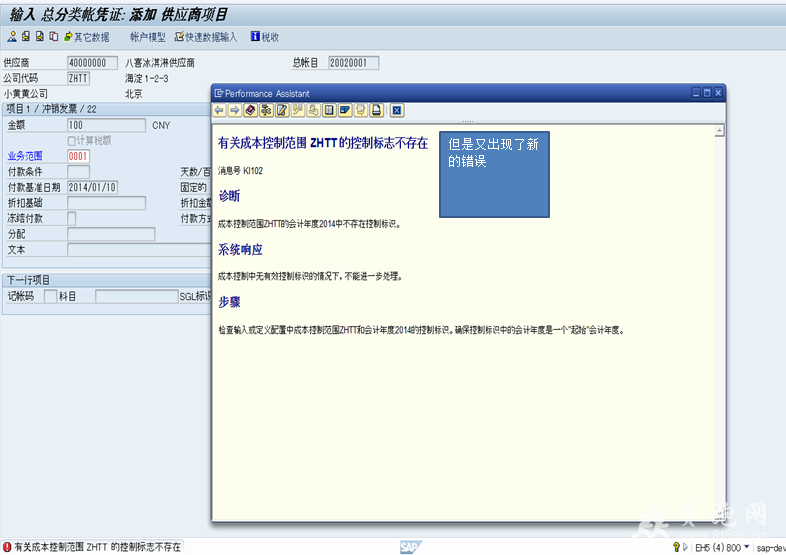
Task: Open 快速数据输入 fast data entry
Action: 206,37
